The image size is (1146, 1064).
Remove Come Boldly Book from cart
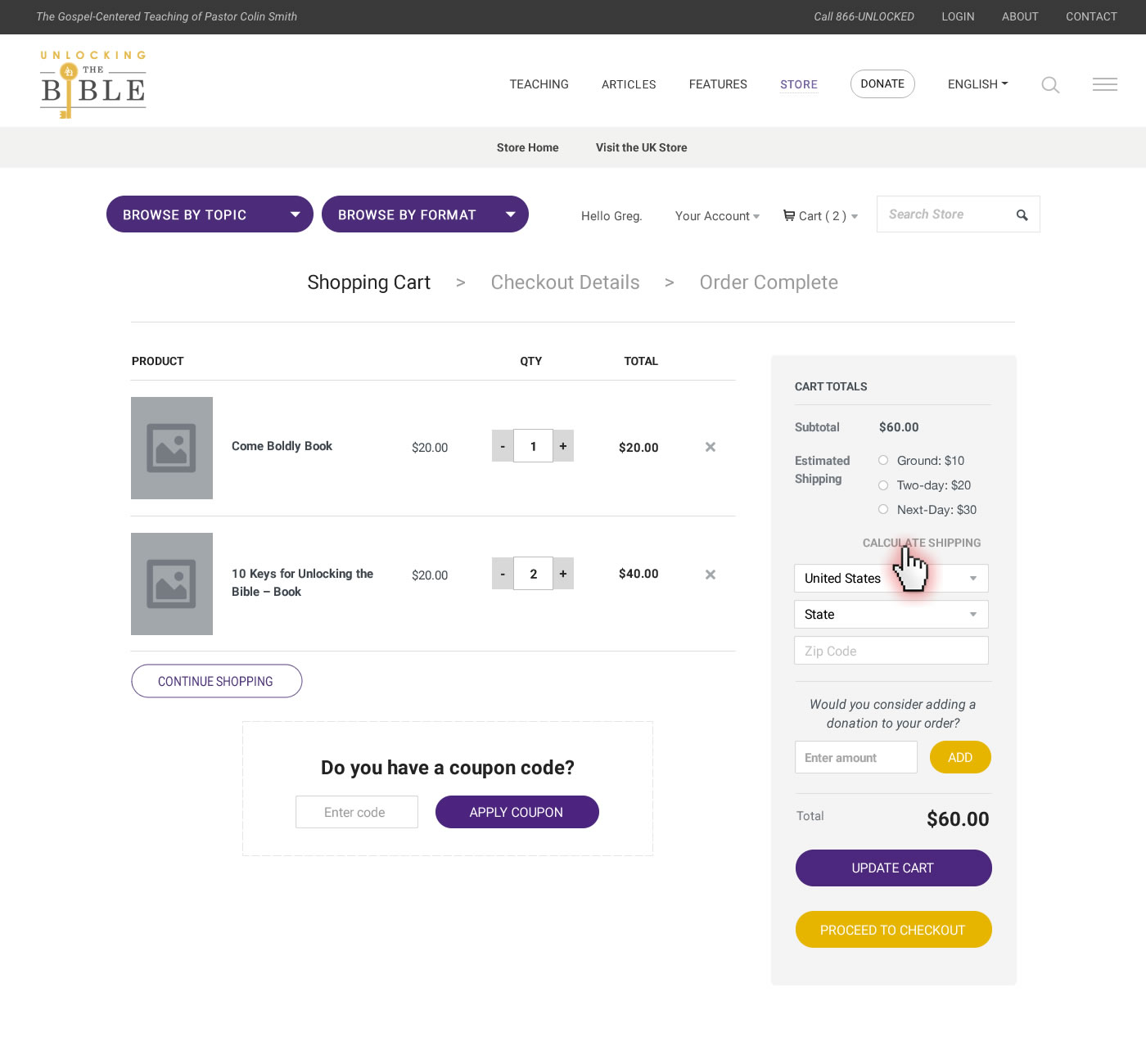click(x=711, y=447)
